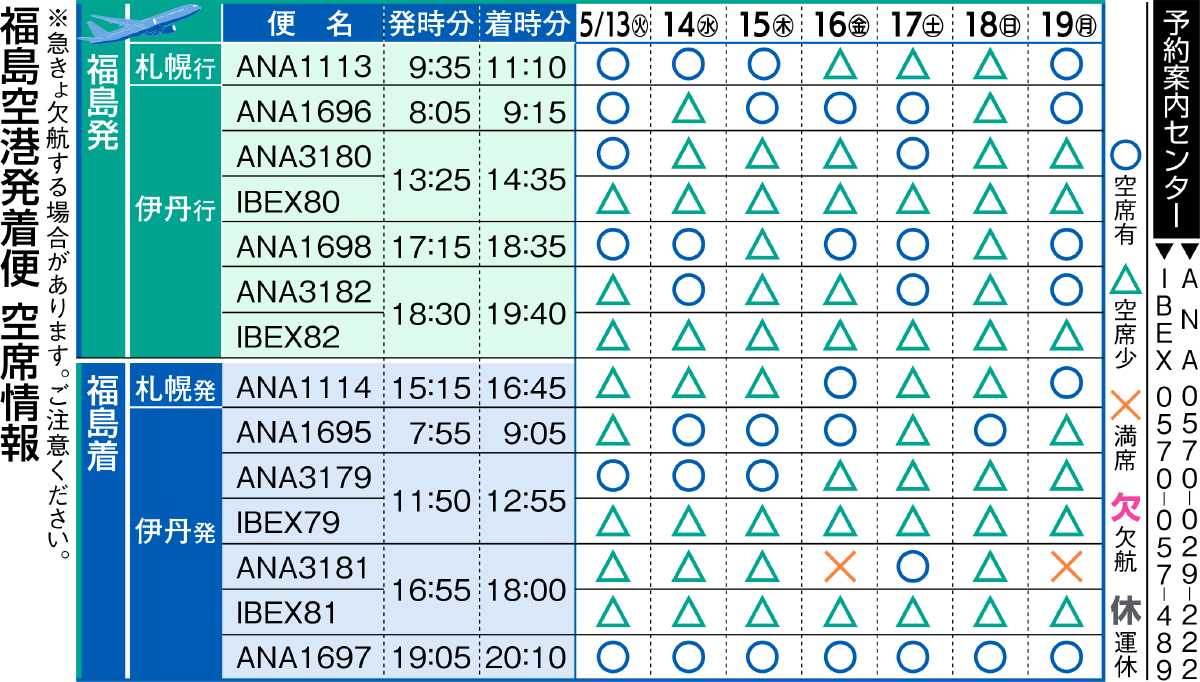Click the circle for ANA1114 on 16 (金)
The height and width of the screenshot is (682, 1200).
[841, 384]
